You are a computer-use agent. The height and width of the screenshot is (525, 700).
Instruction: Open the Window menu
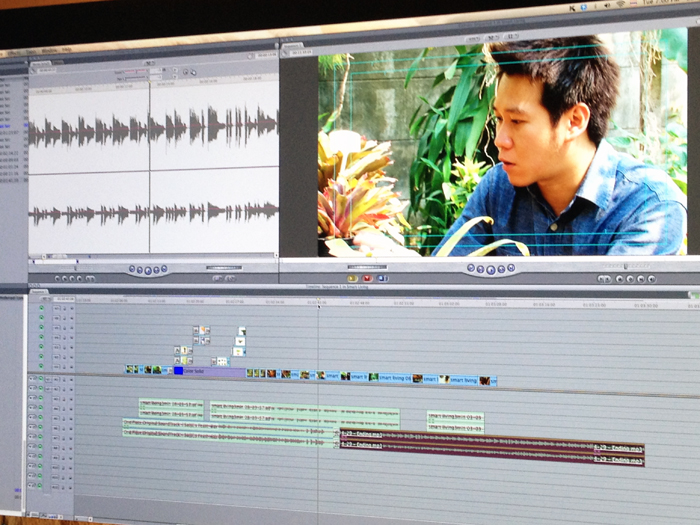(x=49, y=51)
